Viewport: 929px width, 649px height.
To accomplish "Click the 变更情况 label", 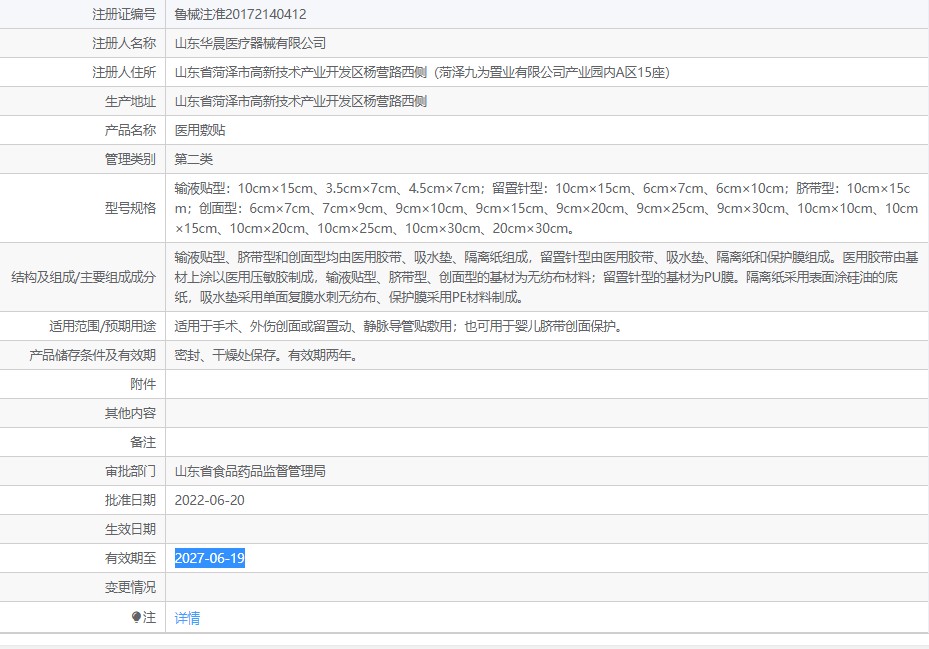I will pos(130,587).
